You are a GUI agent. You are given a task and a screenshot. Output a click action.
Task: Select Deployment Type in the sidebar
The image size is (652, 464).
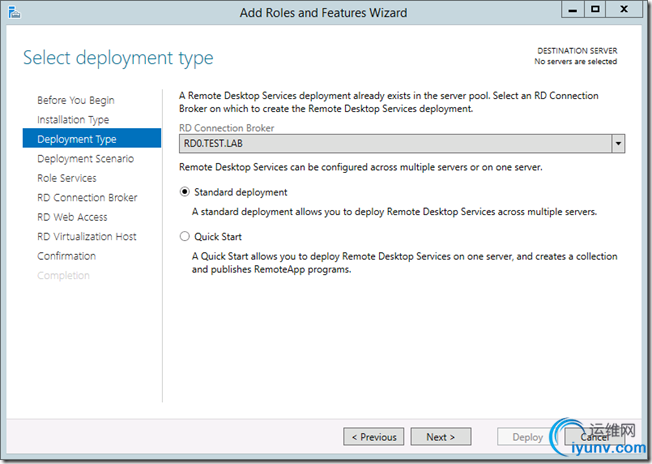(x=76, y=139)
